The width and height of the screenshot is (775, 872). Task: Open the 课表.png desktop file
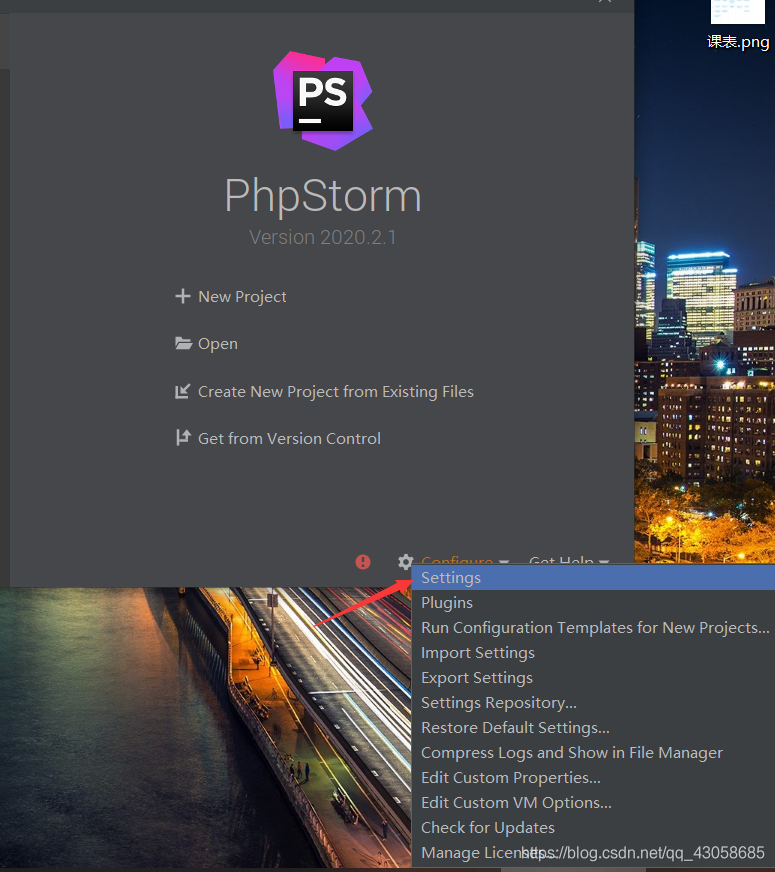pyautogui.click(x=738, y=25)
